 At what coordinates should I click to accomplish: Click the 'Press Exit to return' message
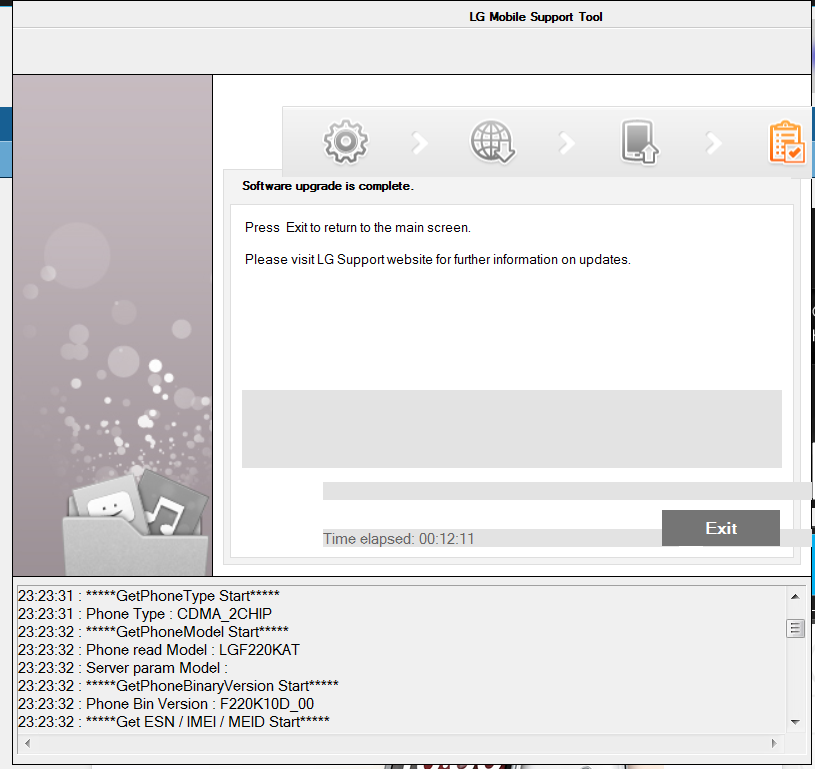tap(358, 228)
